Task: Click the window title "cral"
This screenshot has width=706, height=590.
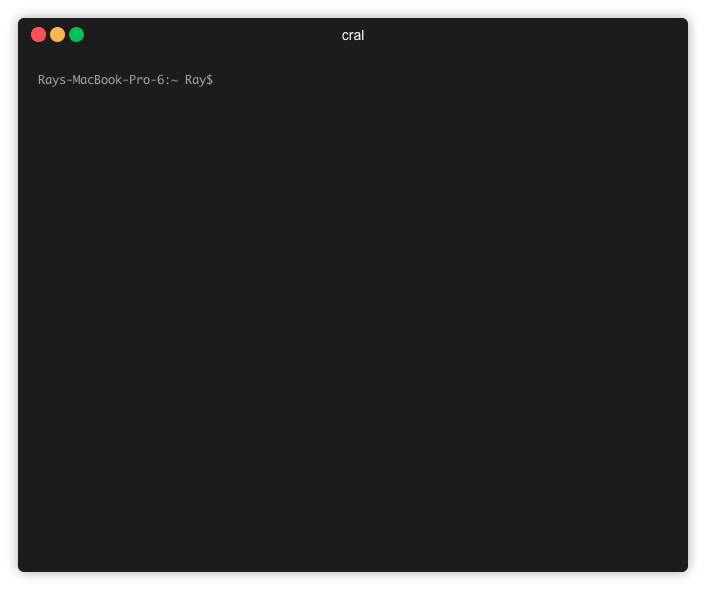Action: click(x=353, y=35)
